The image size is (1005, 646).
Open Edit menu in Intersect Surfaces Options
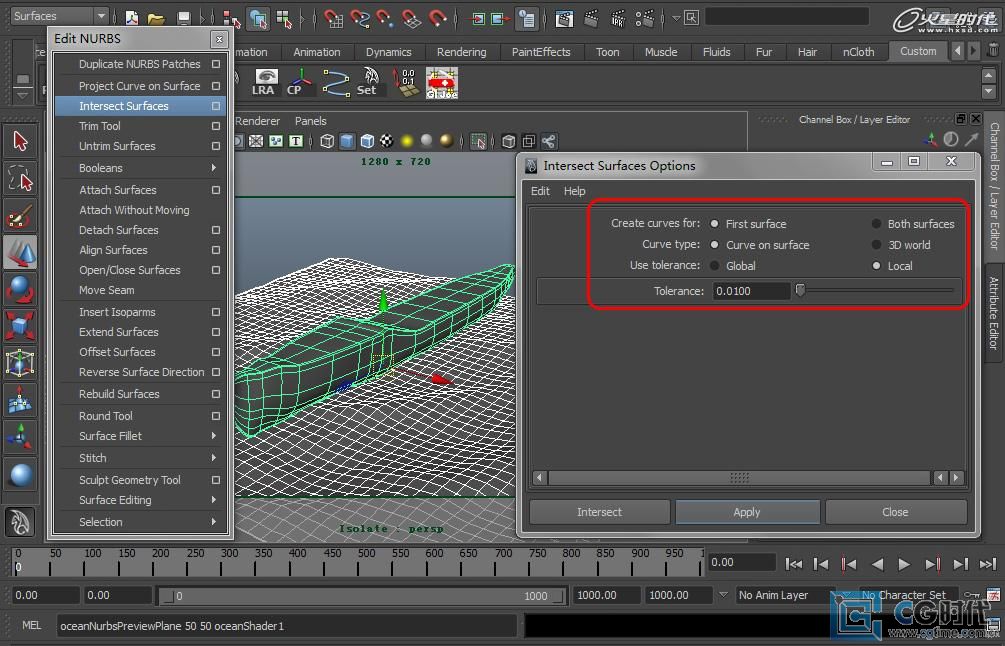540,191
